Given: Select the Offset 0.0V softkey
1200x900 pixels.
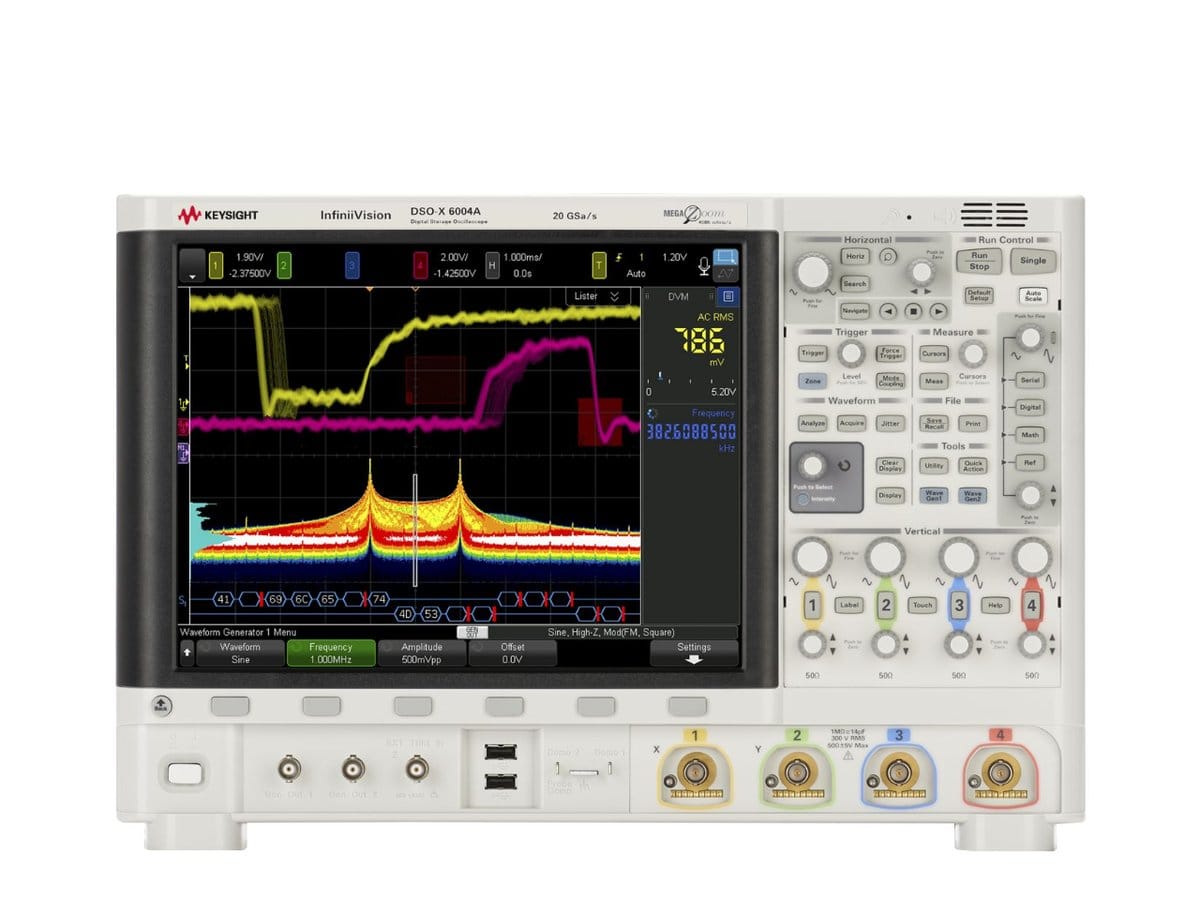Looking at the screenshot, I should click(512, 653).
